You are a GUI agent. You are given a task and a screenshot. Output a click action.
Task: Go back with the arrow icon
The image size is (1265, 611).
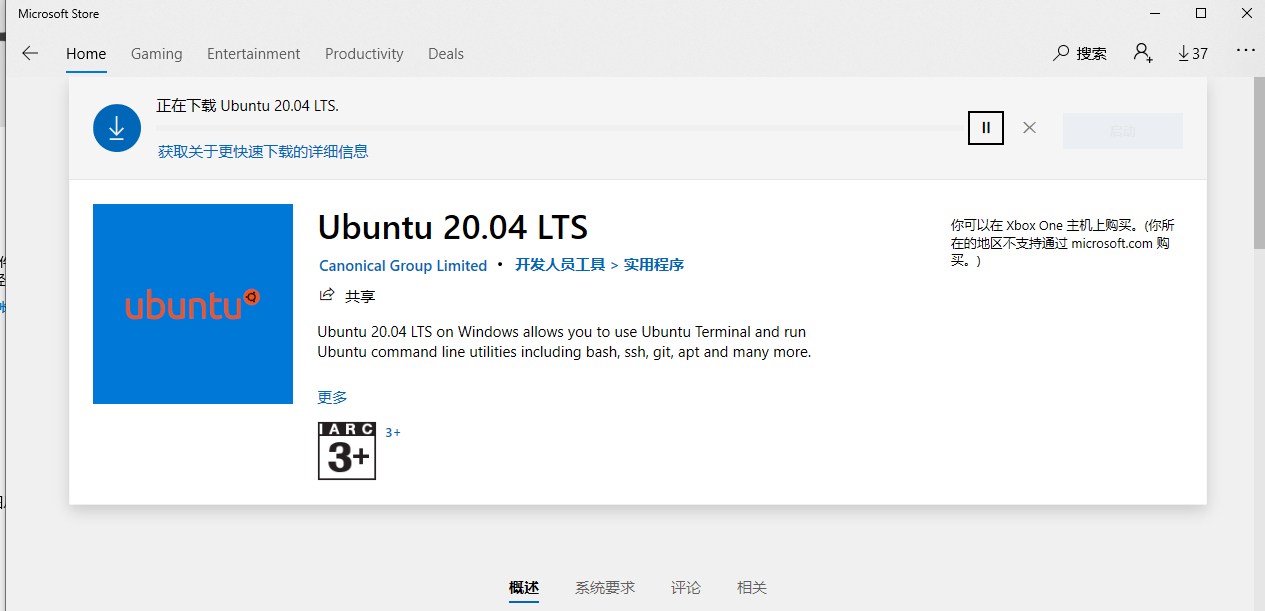30,54
